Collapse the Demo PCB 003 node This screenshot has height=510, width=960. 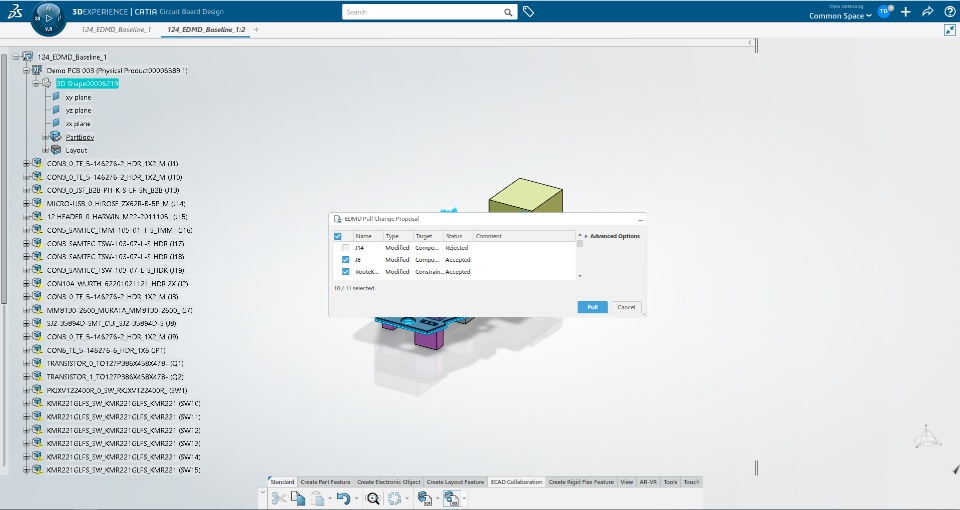26,70
